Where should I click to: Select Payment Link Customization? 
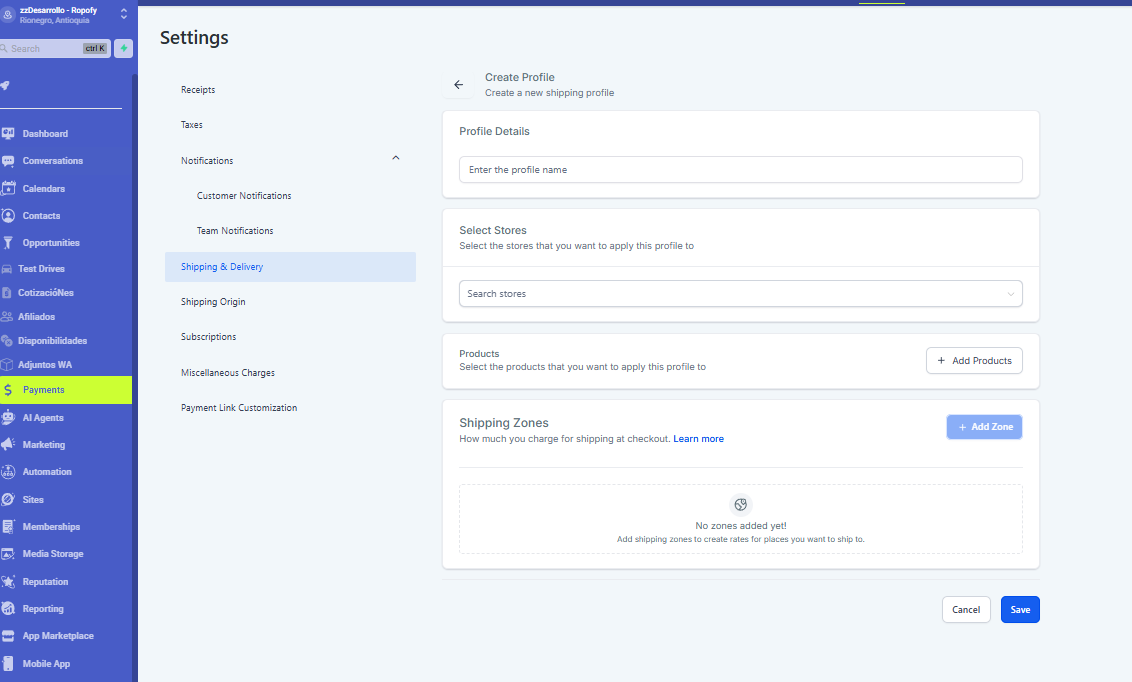click(239, 408)
